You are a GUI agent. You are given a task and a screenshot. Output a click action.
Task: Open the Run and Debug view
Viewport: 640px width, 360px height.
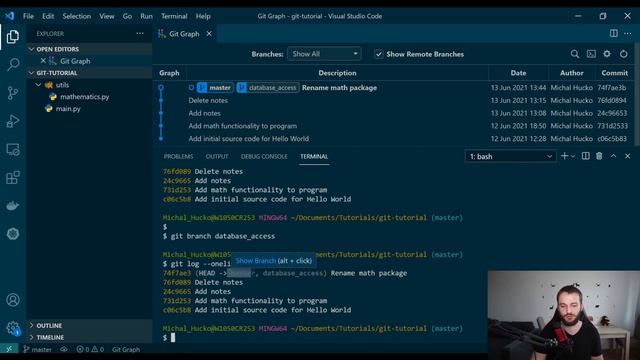pyautogui.click(x=13, y=121)
